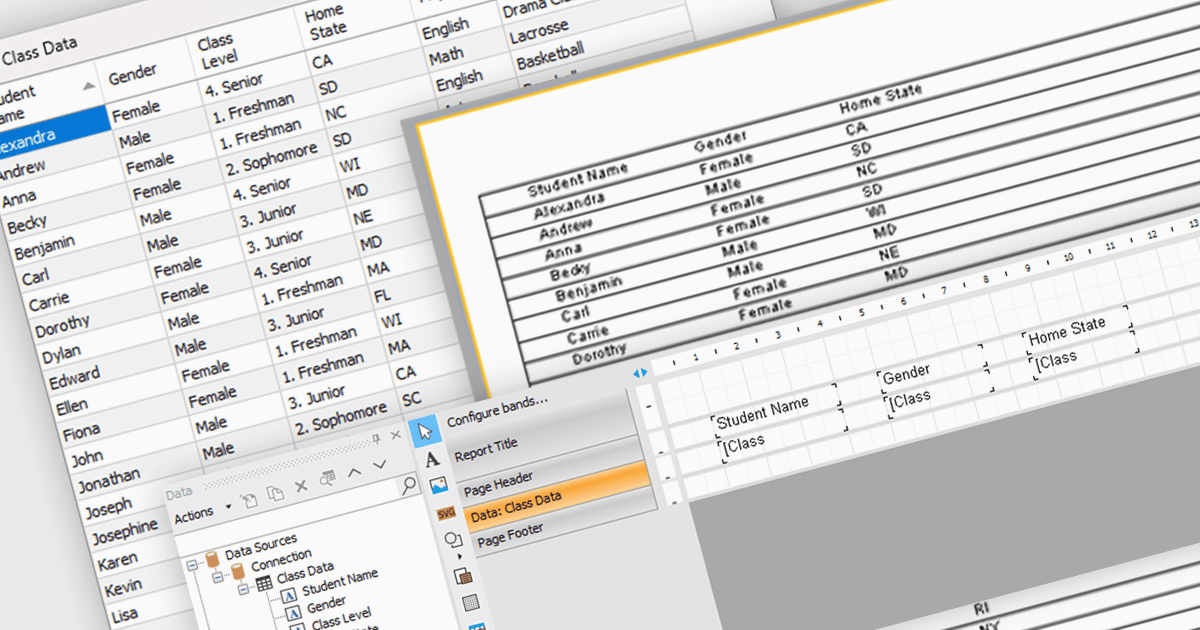The width and height of the screenshot is (1200, 630).
Task: Close the Data panel
Action: [395, 436]
